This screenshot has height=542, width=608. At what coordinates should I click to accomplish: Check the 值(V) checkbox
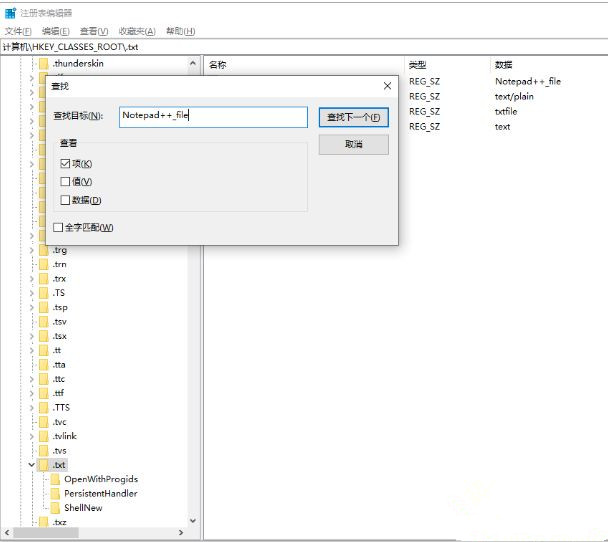[65, 181]
